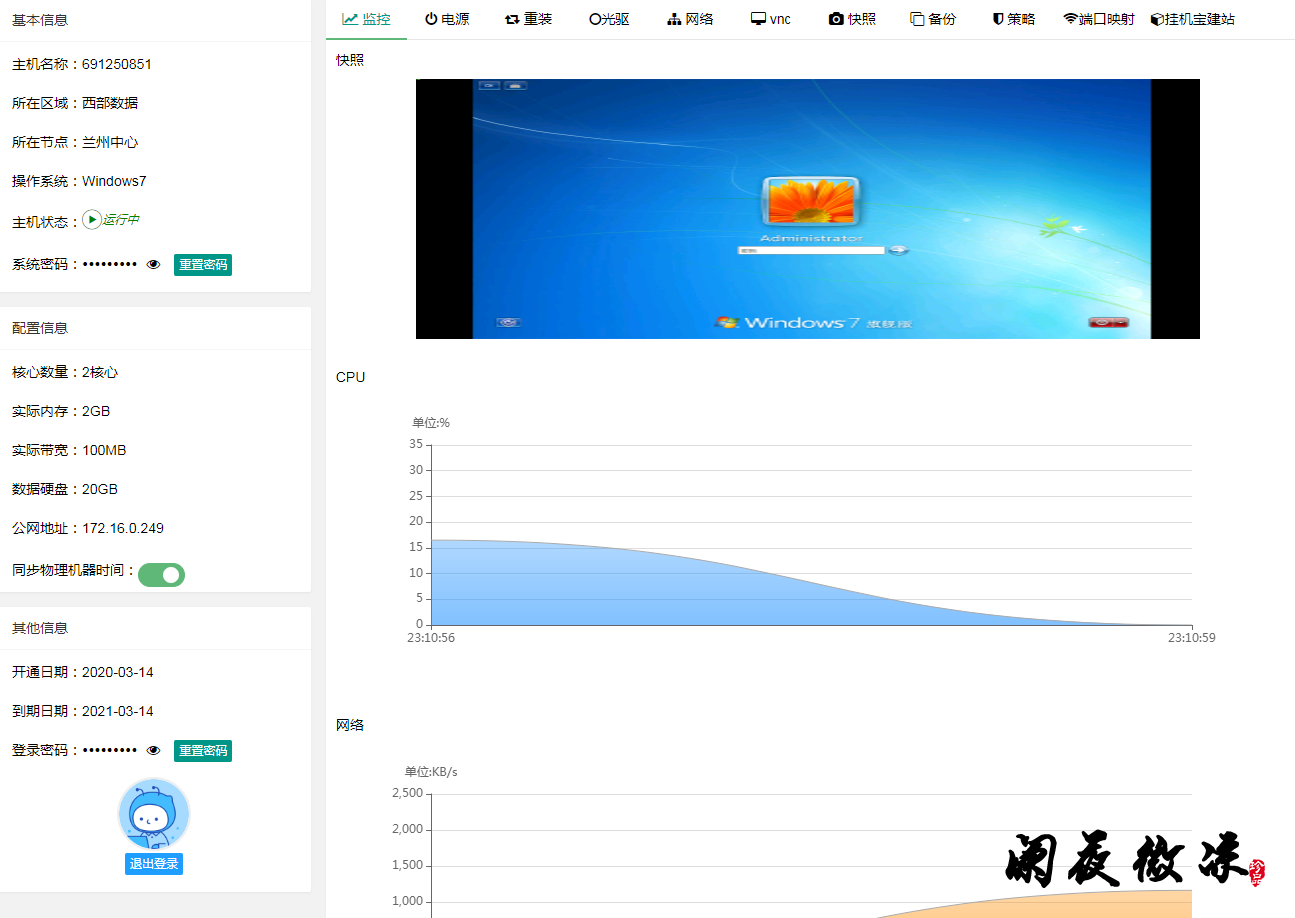Open the 快照 snapshot panel
The width and height of the screenshot is (1295, 918).
852,18
